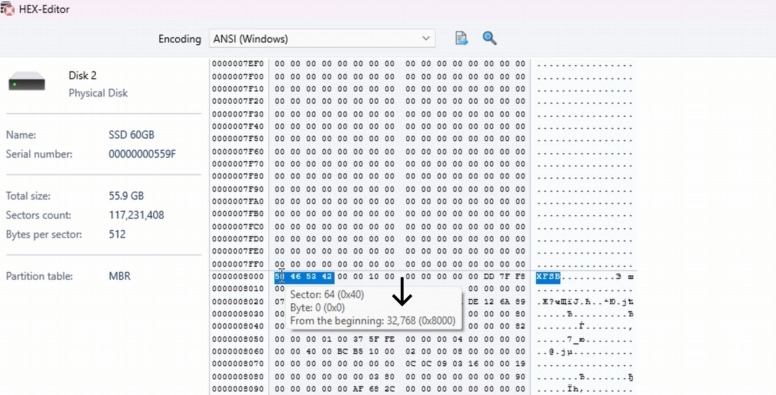Click bytes DD 7F F8 in row 0000008000
Viewport: 776px width, 395px height.
tap(504, 277)
